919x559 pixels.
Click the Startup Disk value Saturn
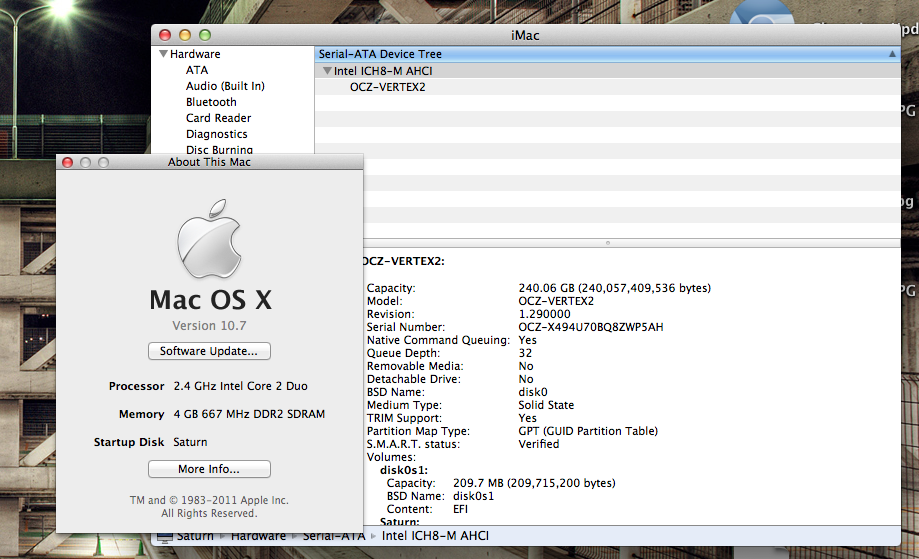[x=190, y=442]
